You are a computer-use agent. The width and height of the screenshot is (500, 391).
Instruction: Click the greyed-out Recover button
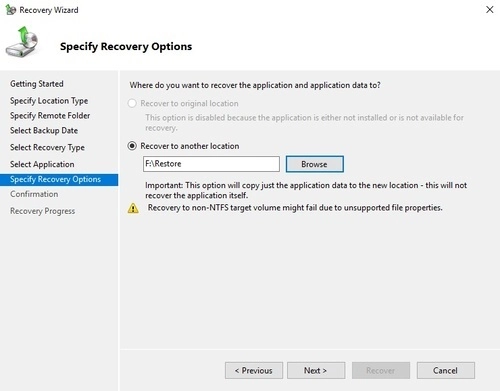click(381, 370)
